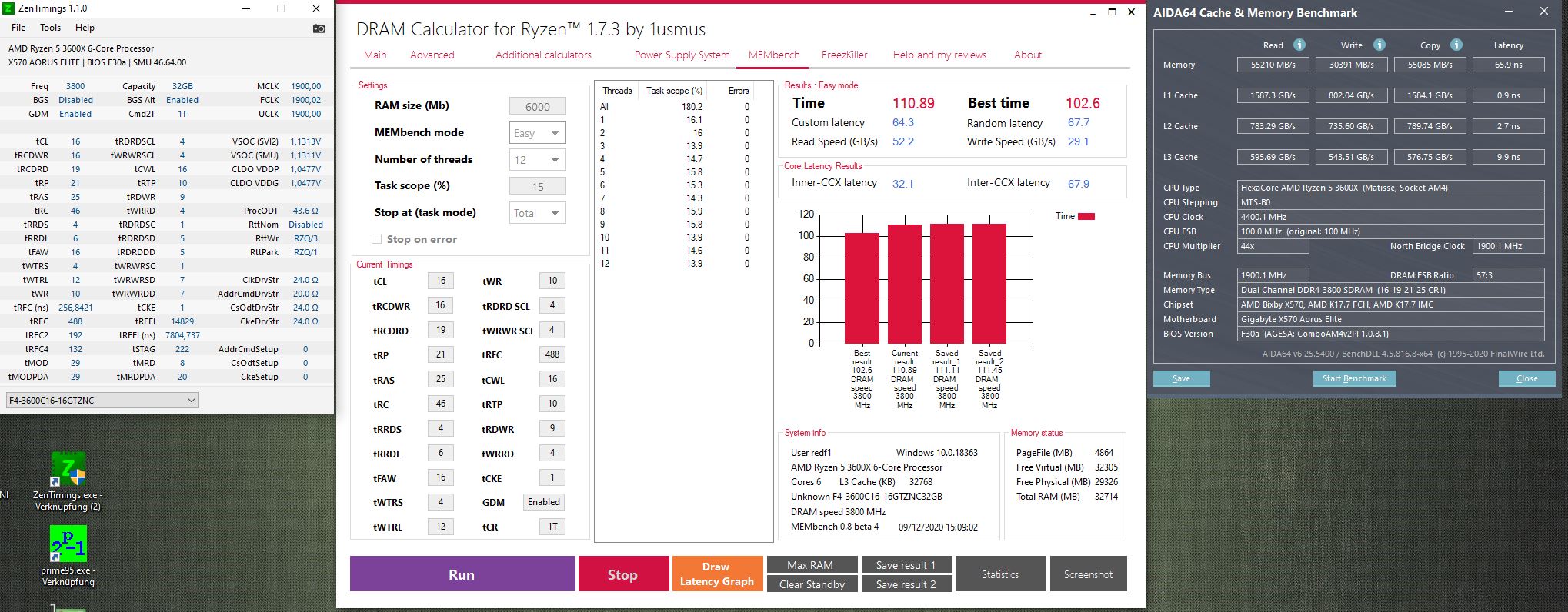
Task: Click the Memory Latency value 65.9 ns
Action: point(1508,65)
